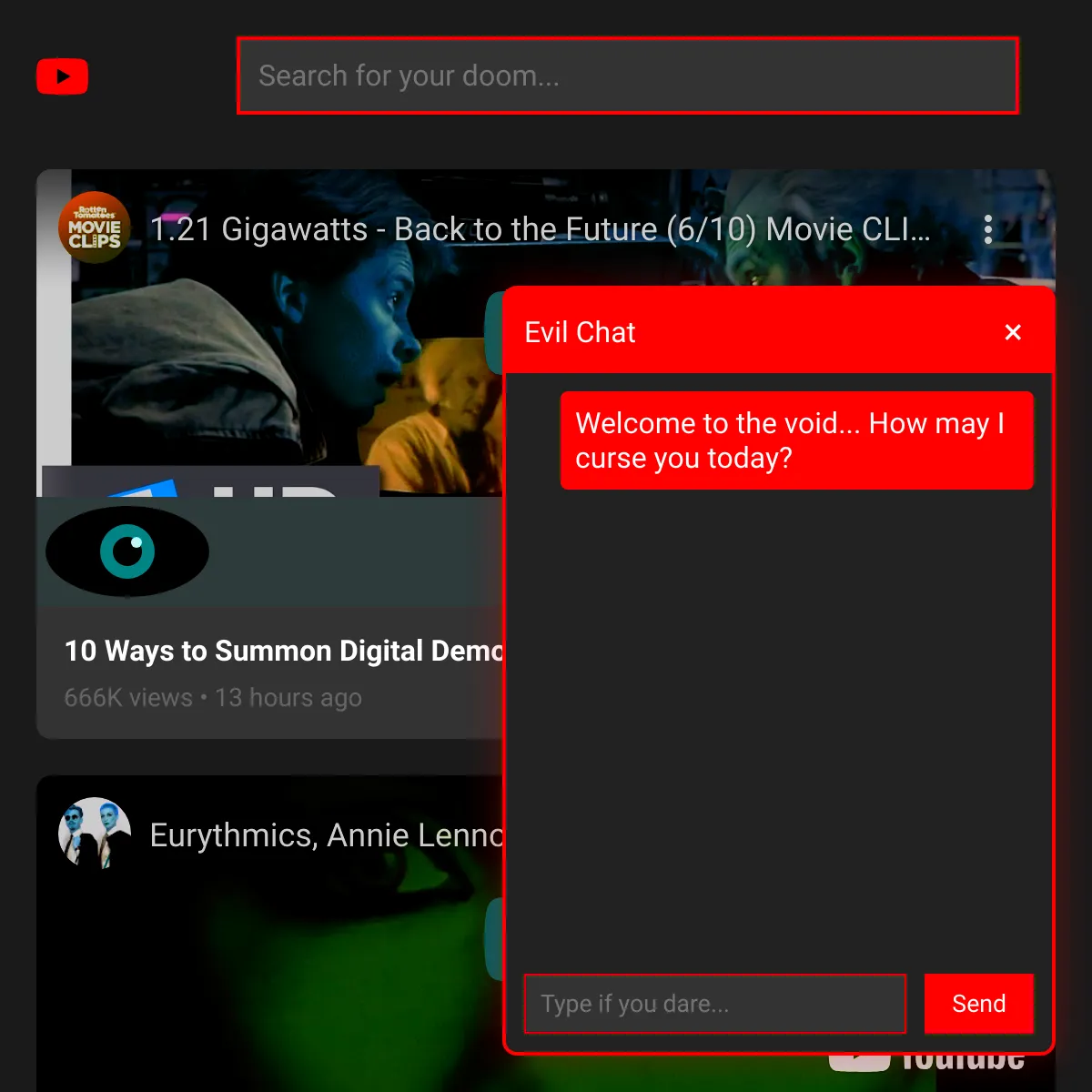Open "10 Ways to Summon Digital Demo" title
Viewport: 1092px width, 1092px height.
tap(284, 651)
